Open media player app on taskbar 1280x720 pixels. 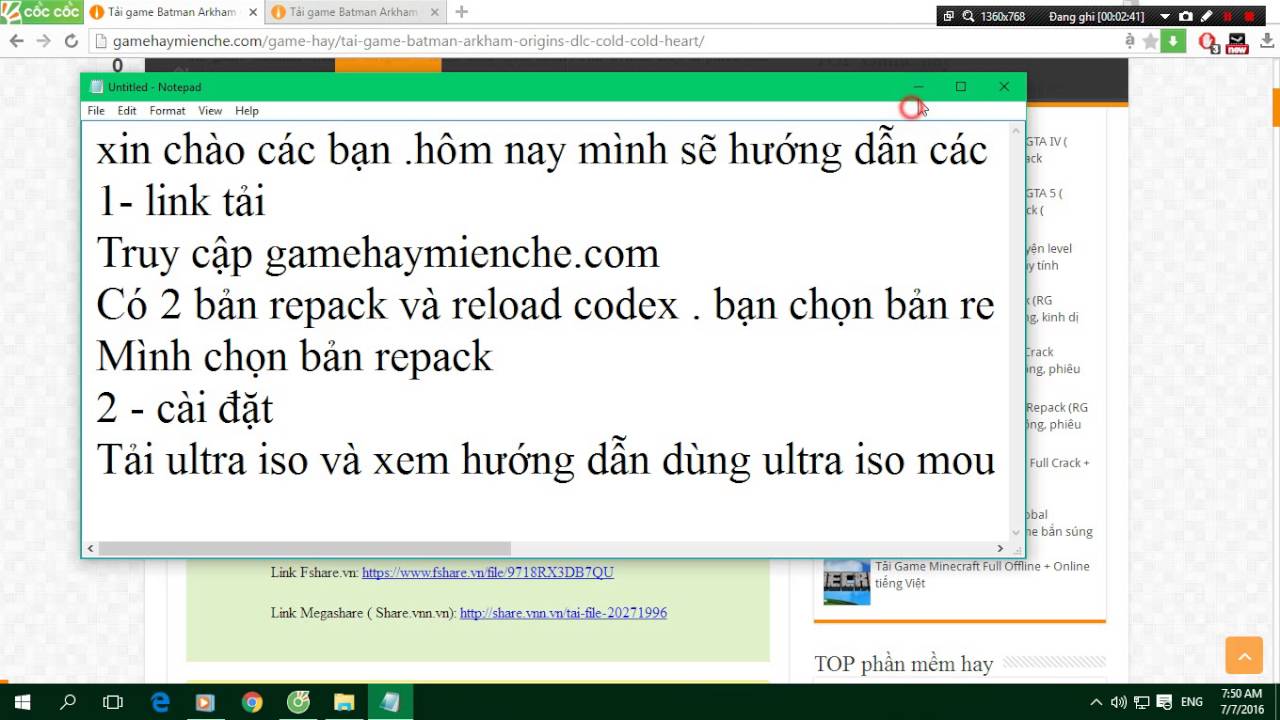pyautogui.click(x=205, y=702)
